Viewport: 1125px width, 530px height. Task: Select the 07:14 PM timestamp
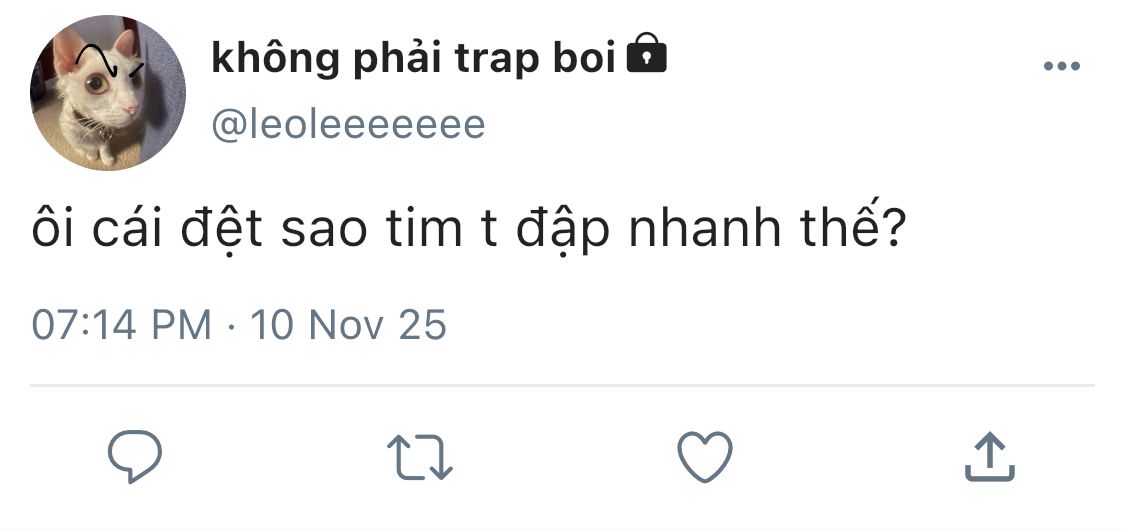[121, 324]
